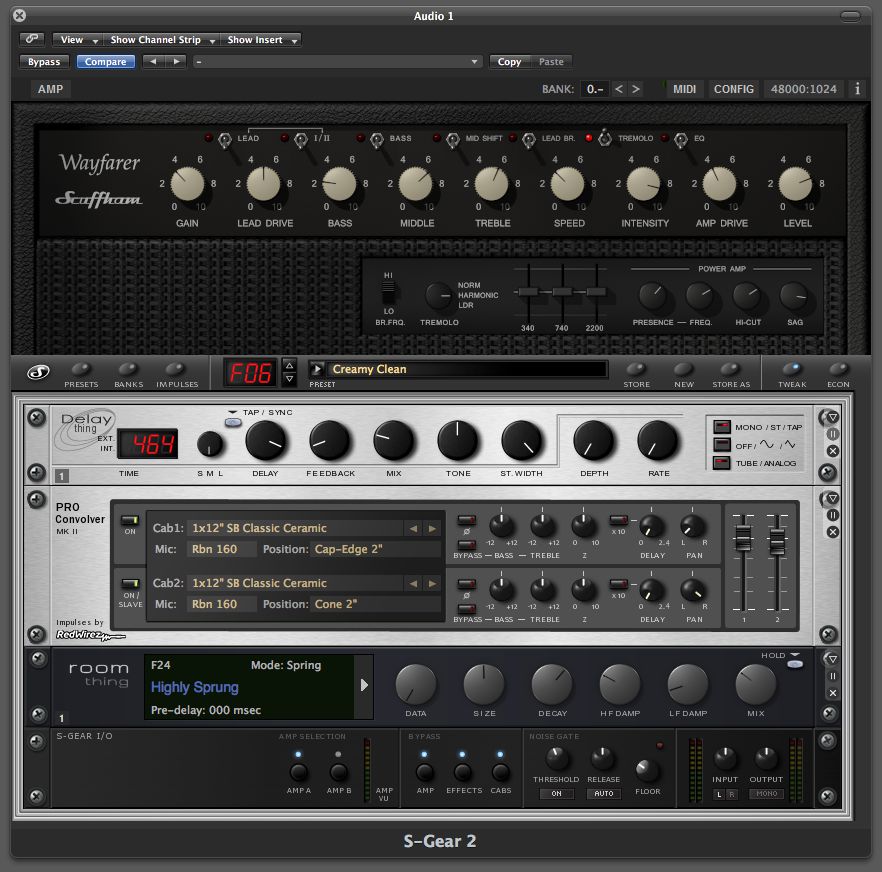Screen dimensions: 882x872
Task: Click the Pro Convolver pause icon
Action: point(833,515)
